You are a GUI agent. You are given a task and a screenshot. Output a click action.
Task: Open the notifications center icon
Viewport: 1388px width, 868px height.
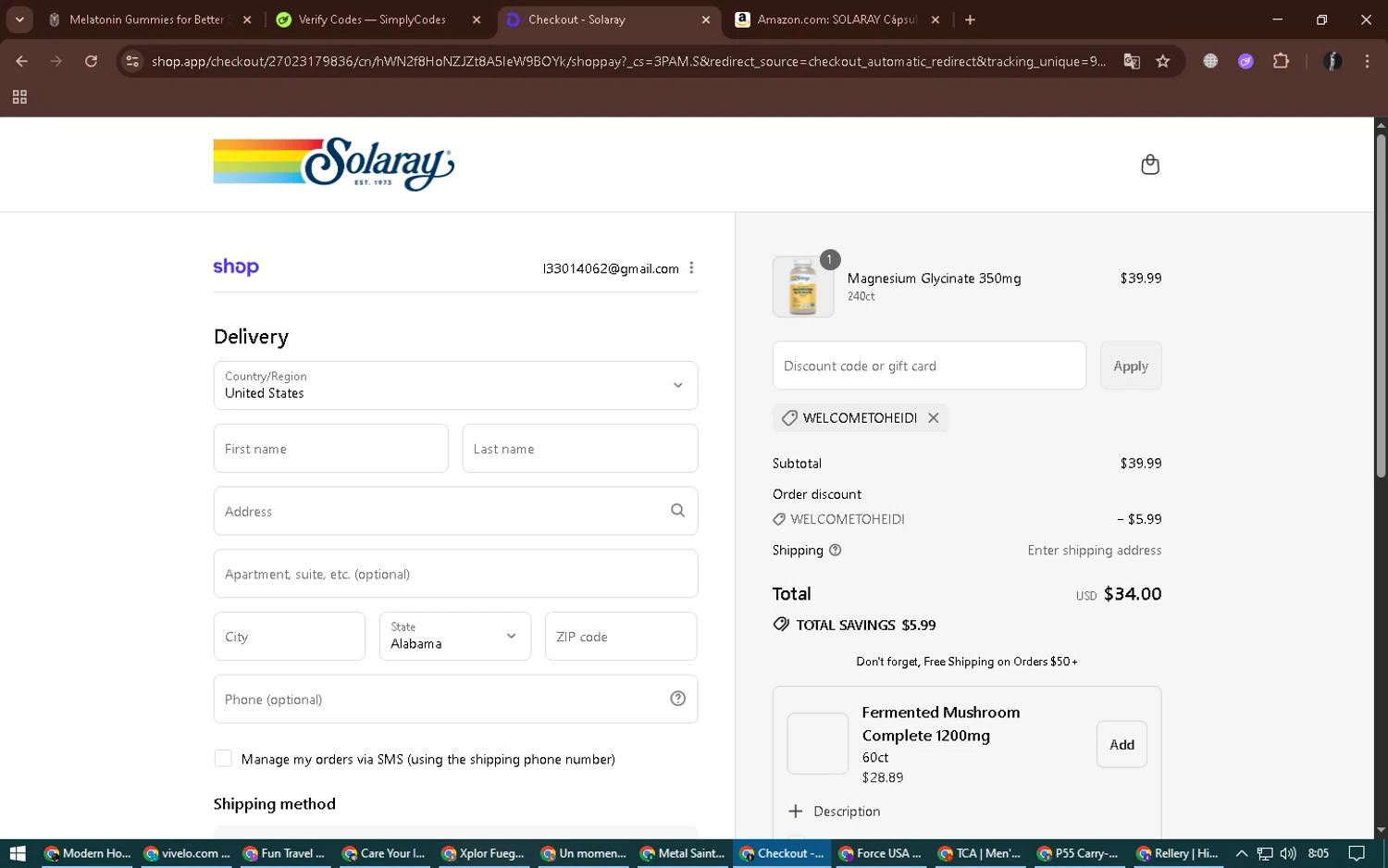(1357, 853)
